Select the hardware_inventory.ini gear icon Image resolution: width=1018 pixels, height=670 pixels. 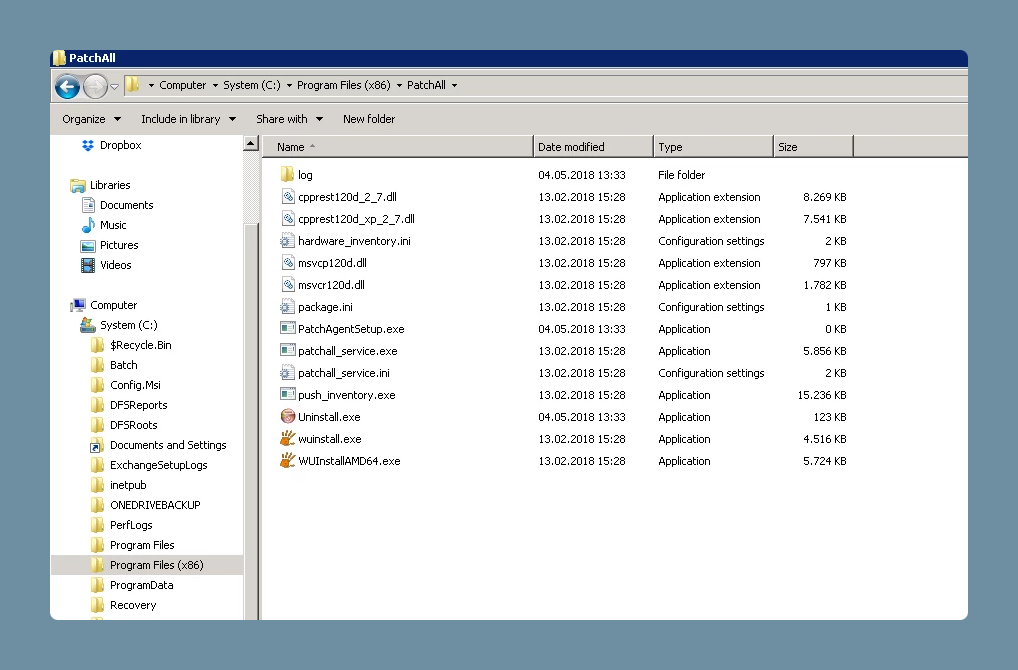tap(288, 240)
